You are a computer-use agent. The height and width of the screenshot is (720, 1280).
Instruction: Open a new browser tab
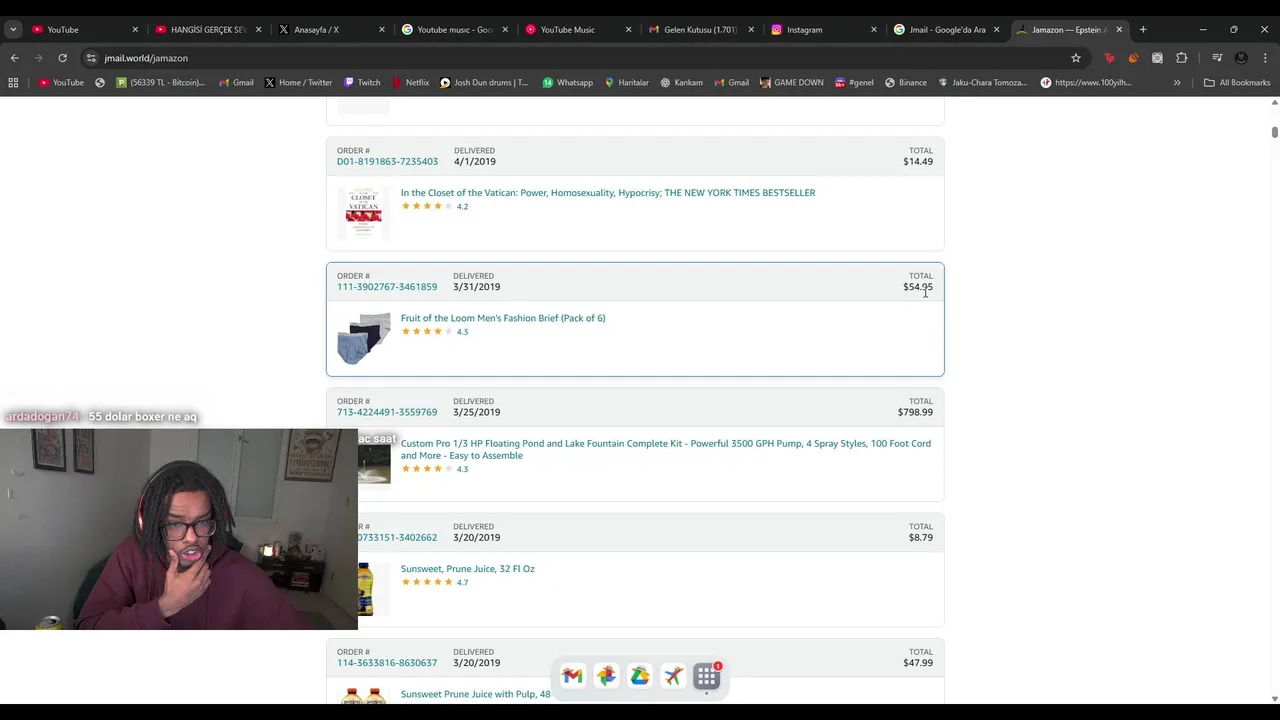click(1143, 30)
